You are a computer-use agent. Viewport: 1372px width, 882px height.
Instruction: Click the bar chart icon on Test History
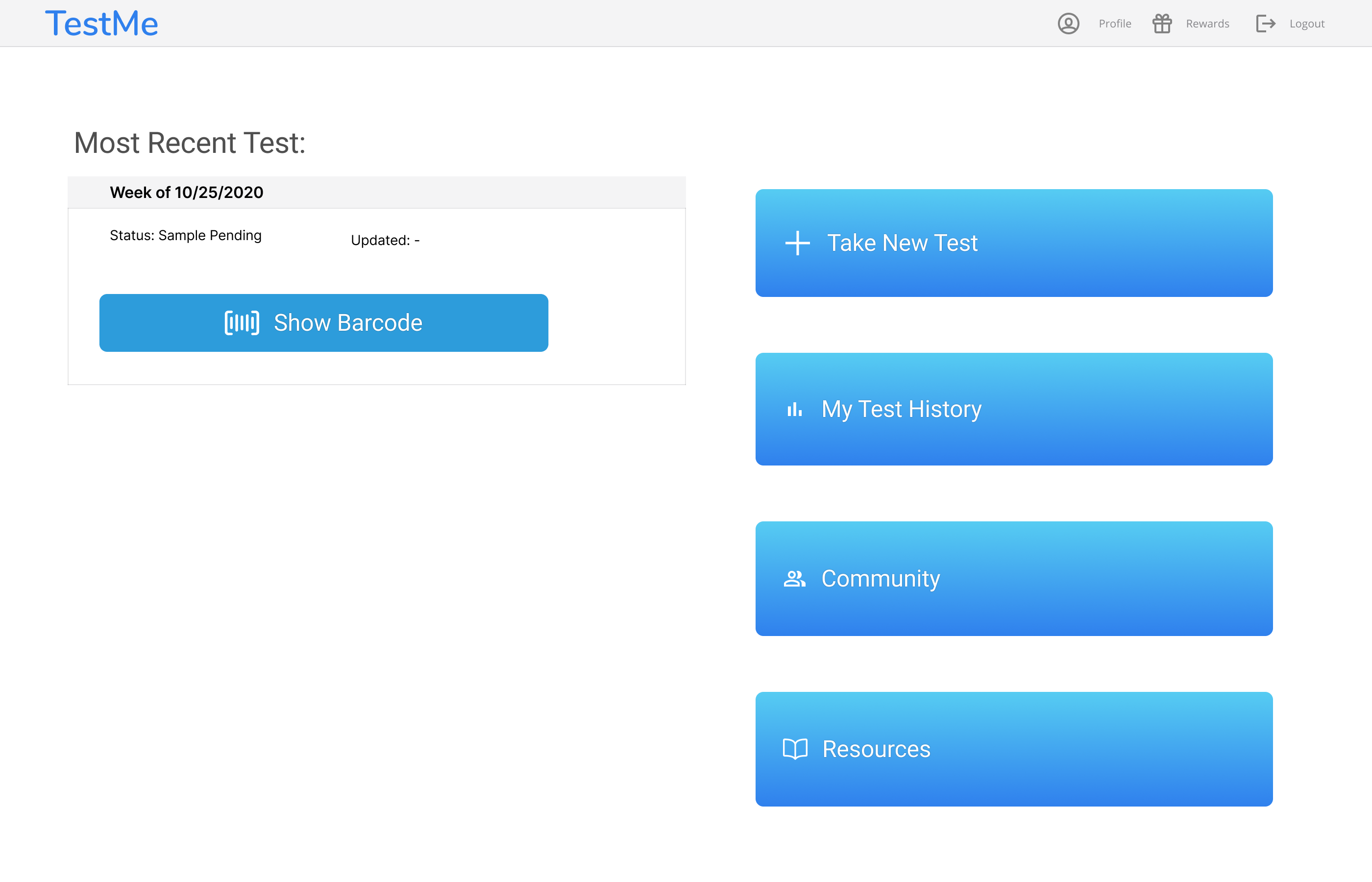(x=794, y=410)
